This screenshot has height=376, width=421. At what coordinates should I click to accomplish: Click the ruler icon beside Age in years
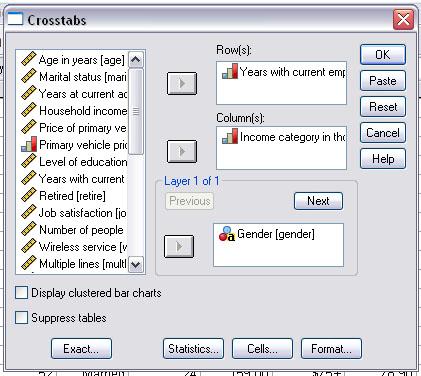(x=29, y=59)
